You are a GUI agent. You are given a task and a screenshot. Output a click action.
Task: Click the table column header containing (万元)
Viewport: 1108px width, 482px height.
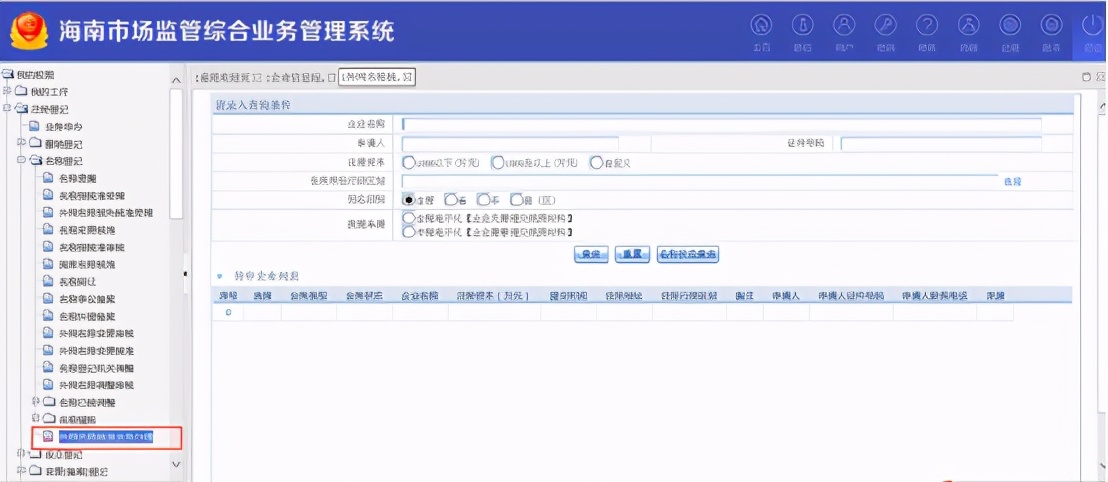point(493,295)
